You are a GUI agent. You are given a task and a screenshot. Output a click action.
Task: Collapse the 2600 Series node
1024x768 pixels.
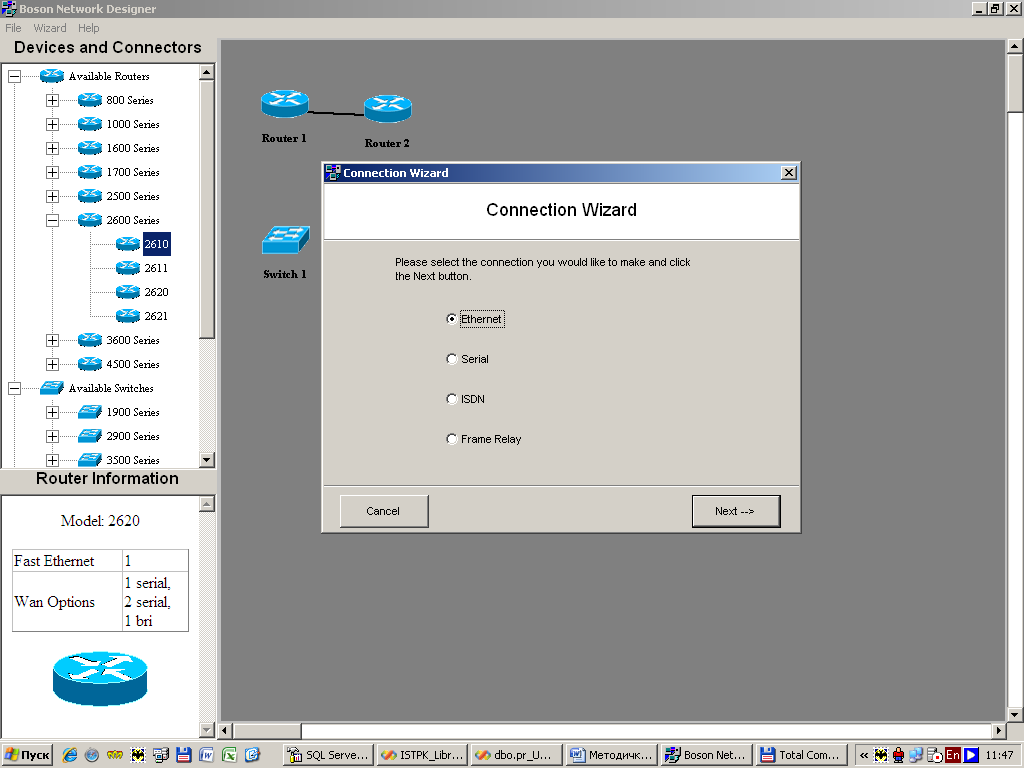tap(52, 220)
